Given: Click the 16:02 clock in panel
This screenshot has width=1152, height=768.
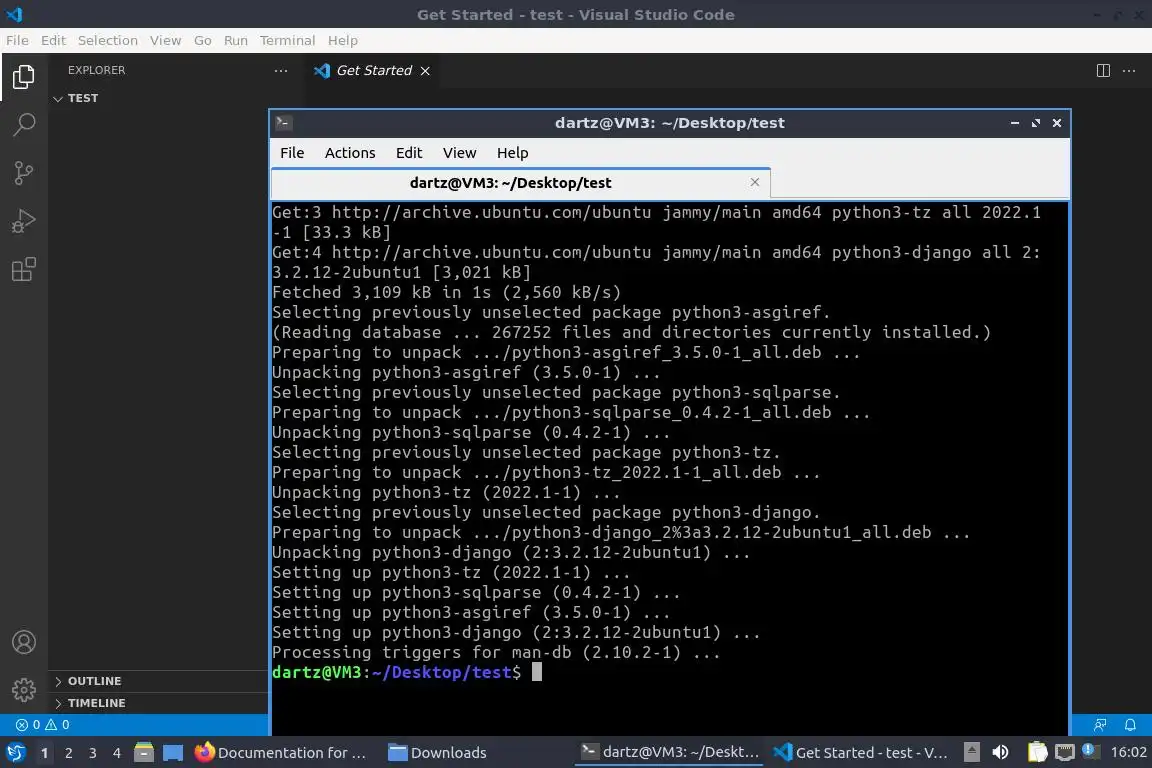Looking at the screenshot, I should pyautogui.click(x=1128, y=753).
